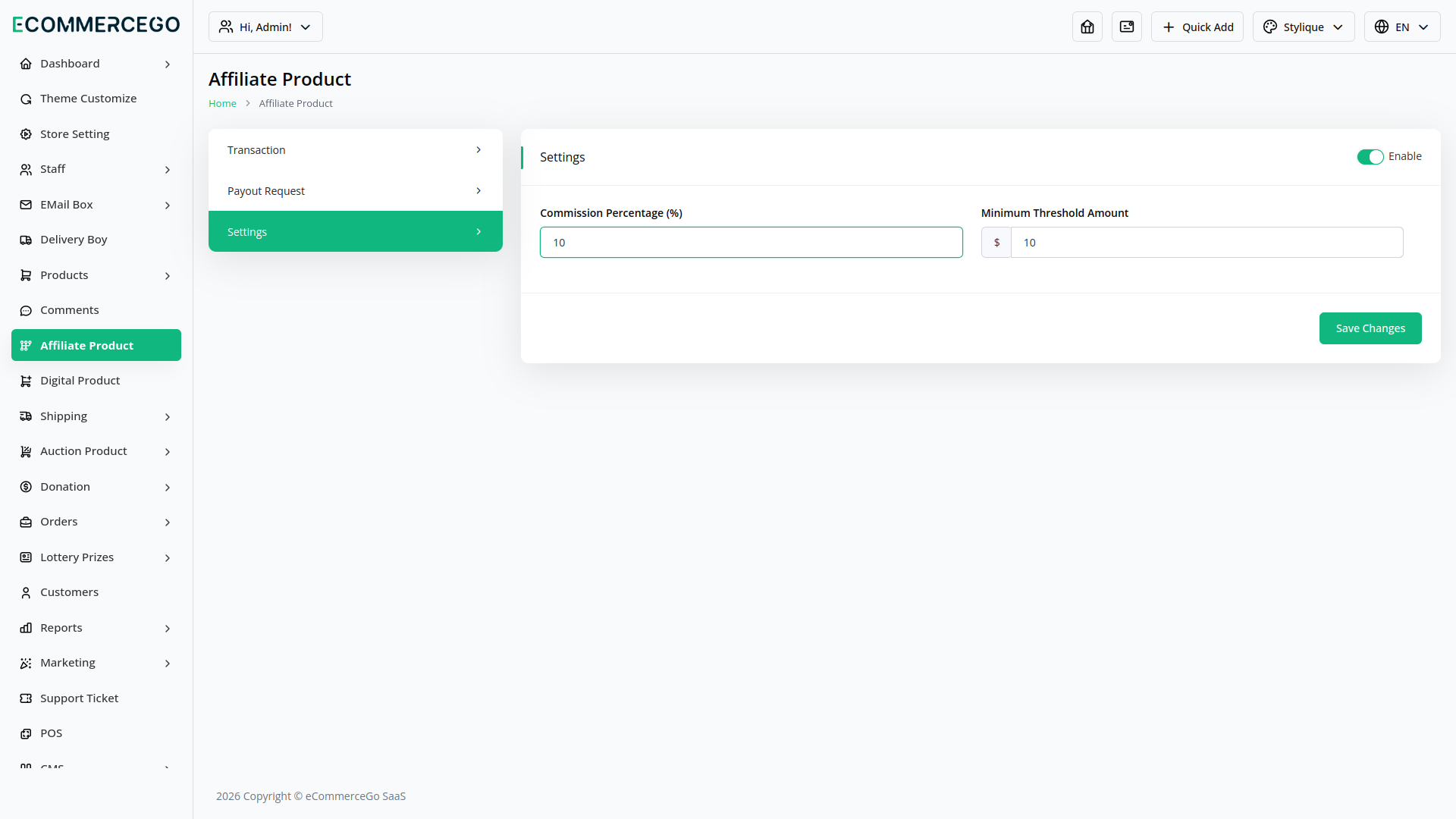This screenshot has height=819, width=1456.
Task: Open the Transaction tab
Action: click(x=356, y=150)
